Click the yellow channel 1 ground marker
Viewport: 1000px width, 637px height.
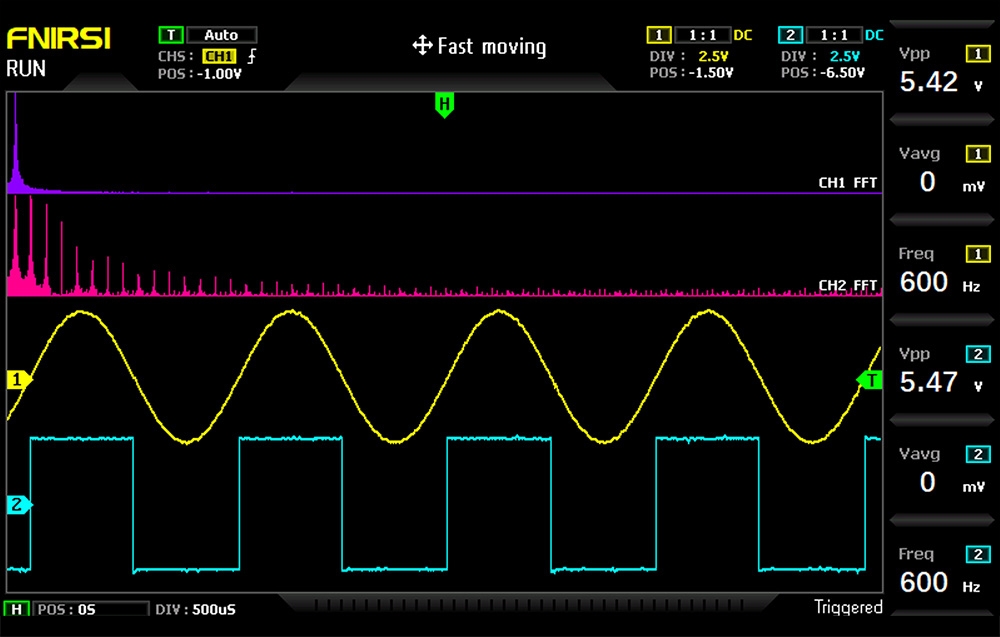(19, 380)
